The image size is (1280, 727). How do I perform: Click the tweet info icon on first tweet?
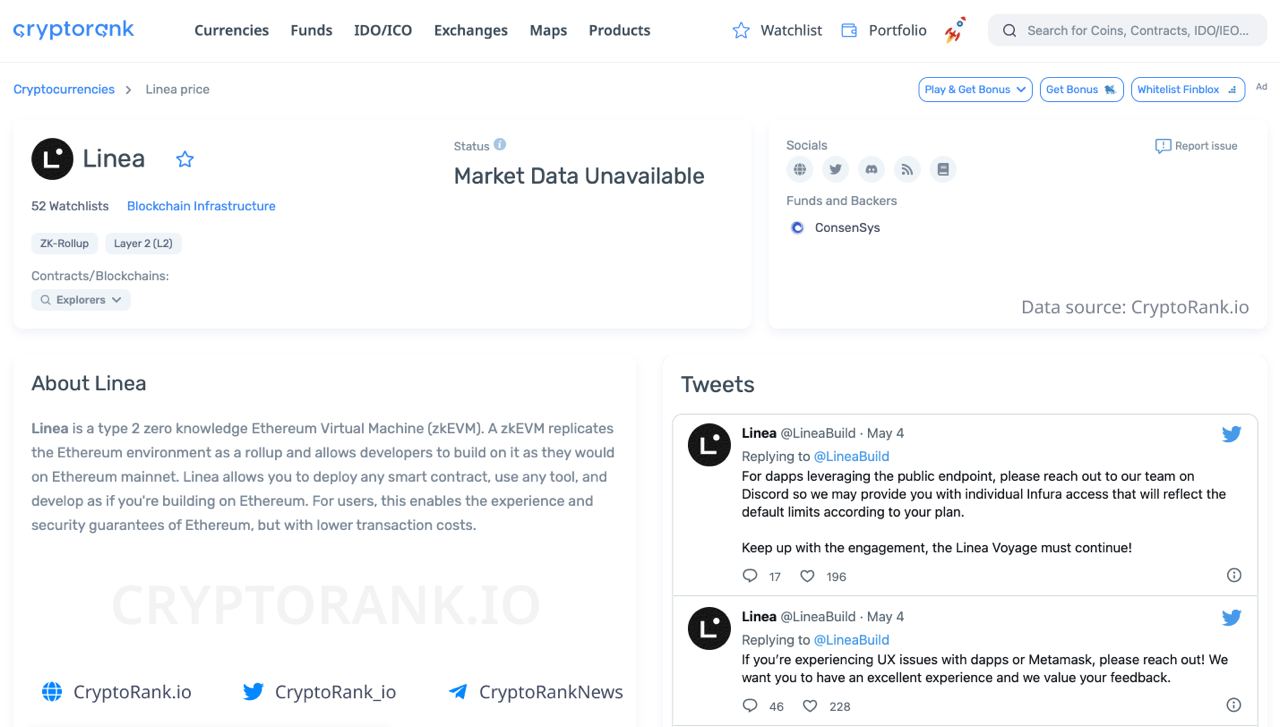click(x=1233, y=575)
